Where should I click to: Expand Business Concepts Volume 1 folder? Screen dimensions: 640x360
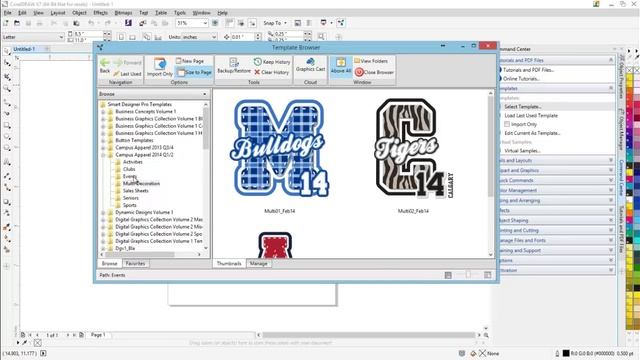click(x=103, y=111)
